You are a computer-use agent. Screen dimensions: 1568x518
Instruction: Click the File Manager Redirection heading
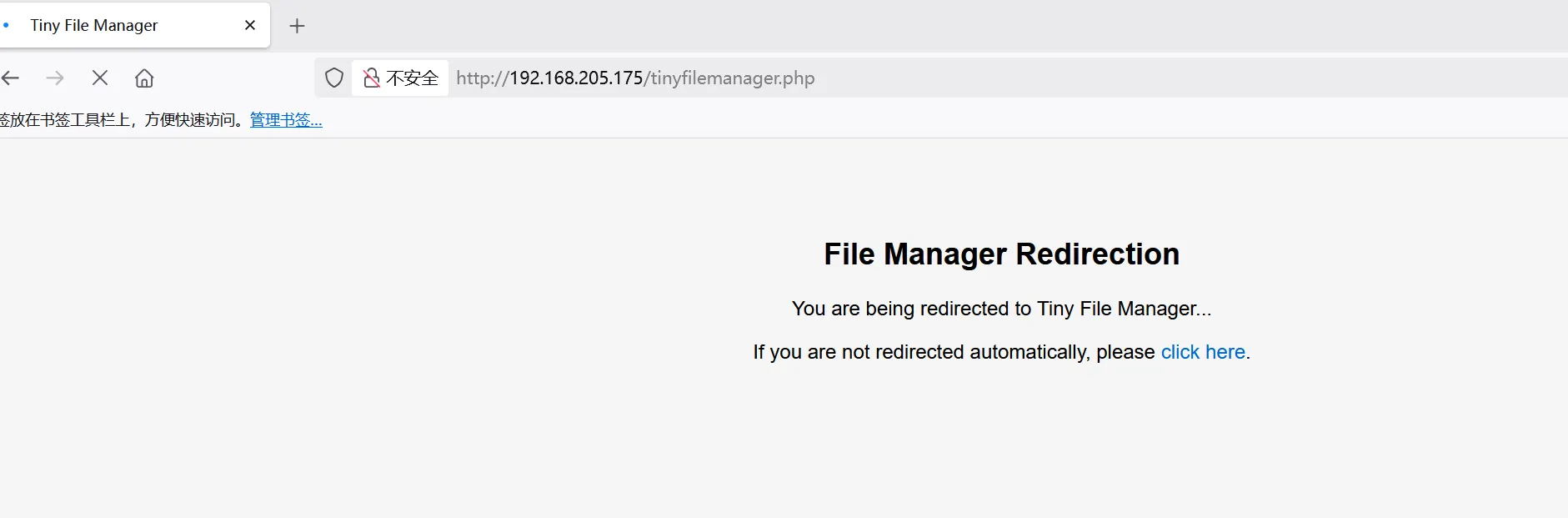pos(1001,254)
